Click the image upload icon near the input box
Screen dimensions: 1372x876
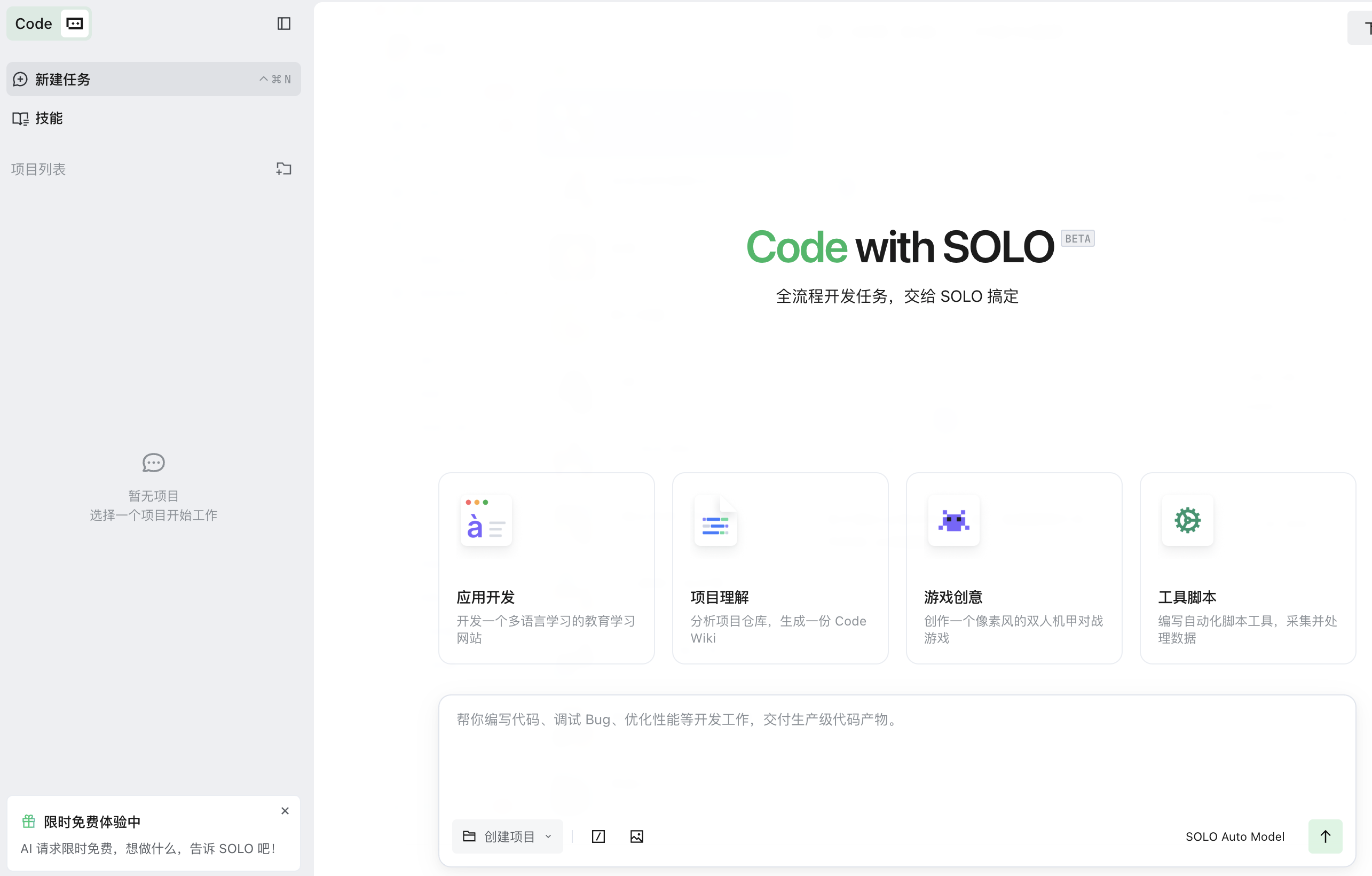pos(636,836)
